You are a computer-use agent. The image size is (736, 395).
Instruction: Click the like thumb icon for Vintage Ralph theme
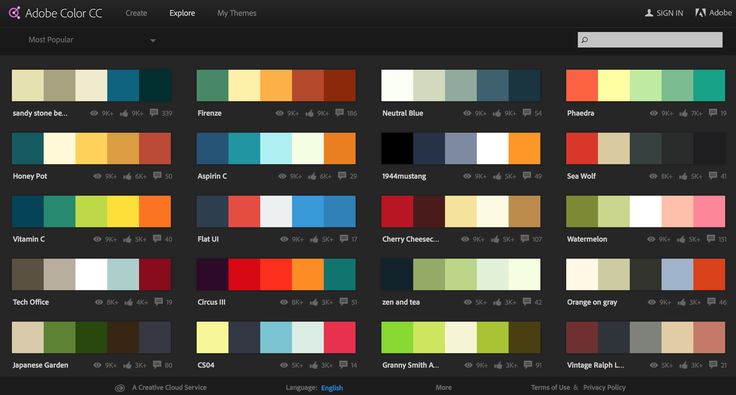683,365
